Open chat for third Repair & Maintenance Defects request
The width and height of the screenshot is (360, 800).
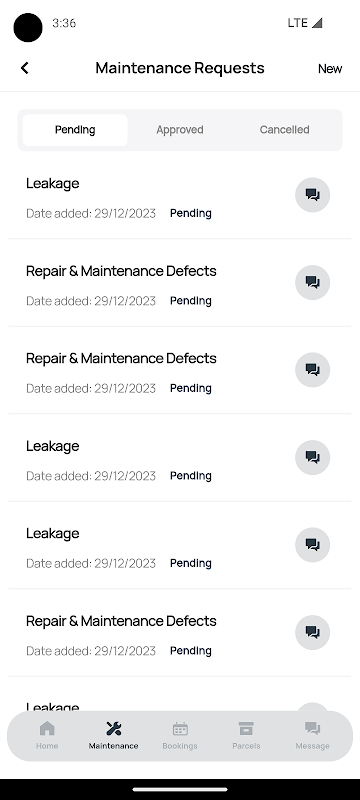313,632
